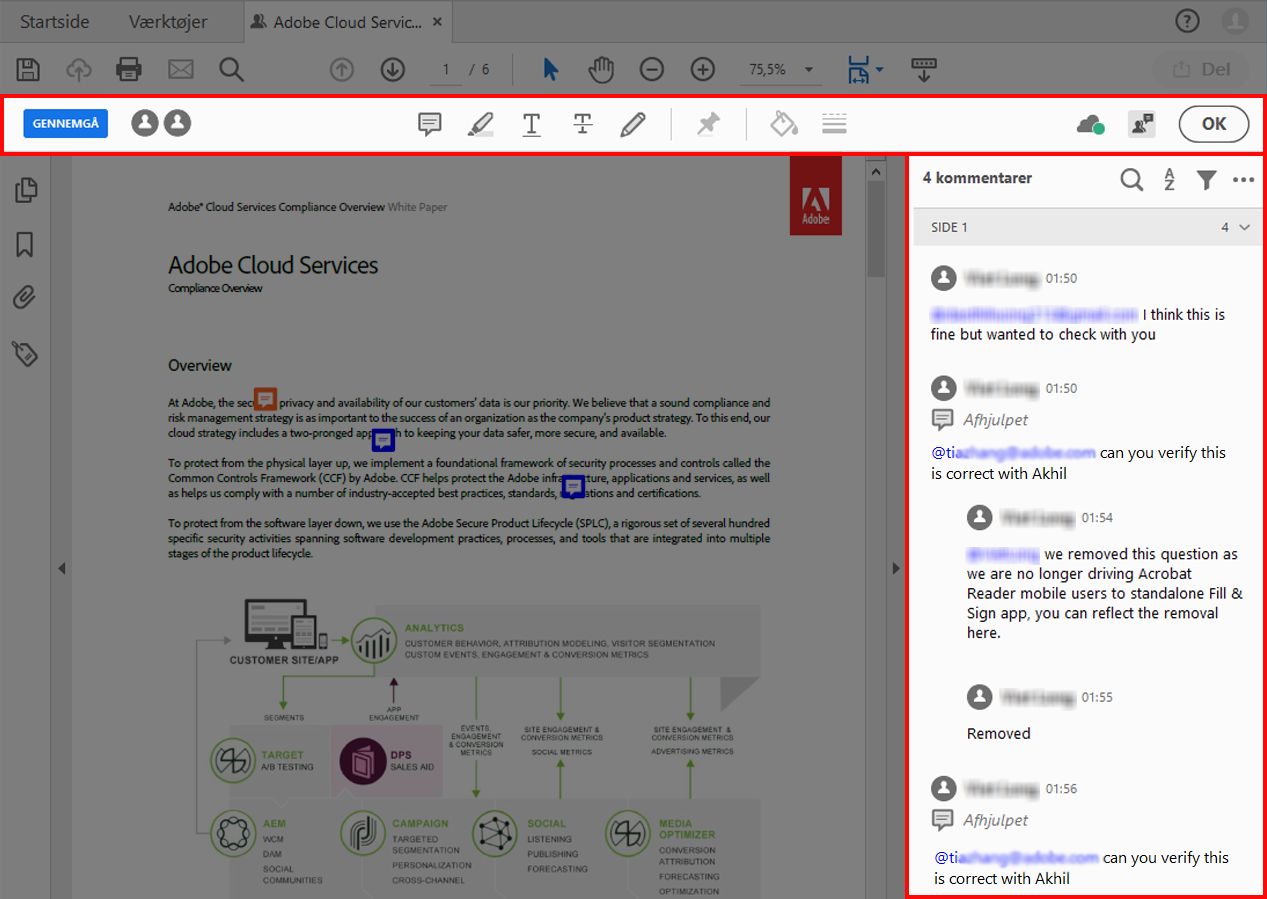Upload the file to cloud
Screen dimensions: 1267x899
coord(79,69)
